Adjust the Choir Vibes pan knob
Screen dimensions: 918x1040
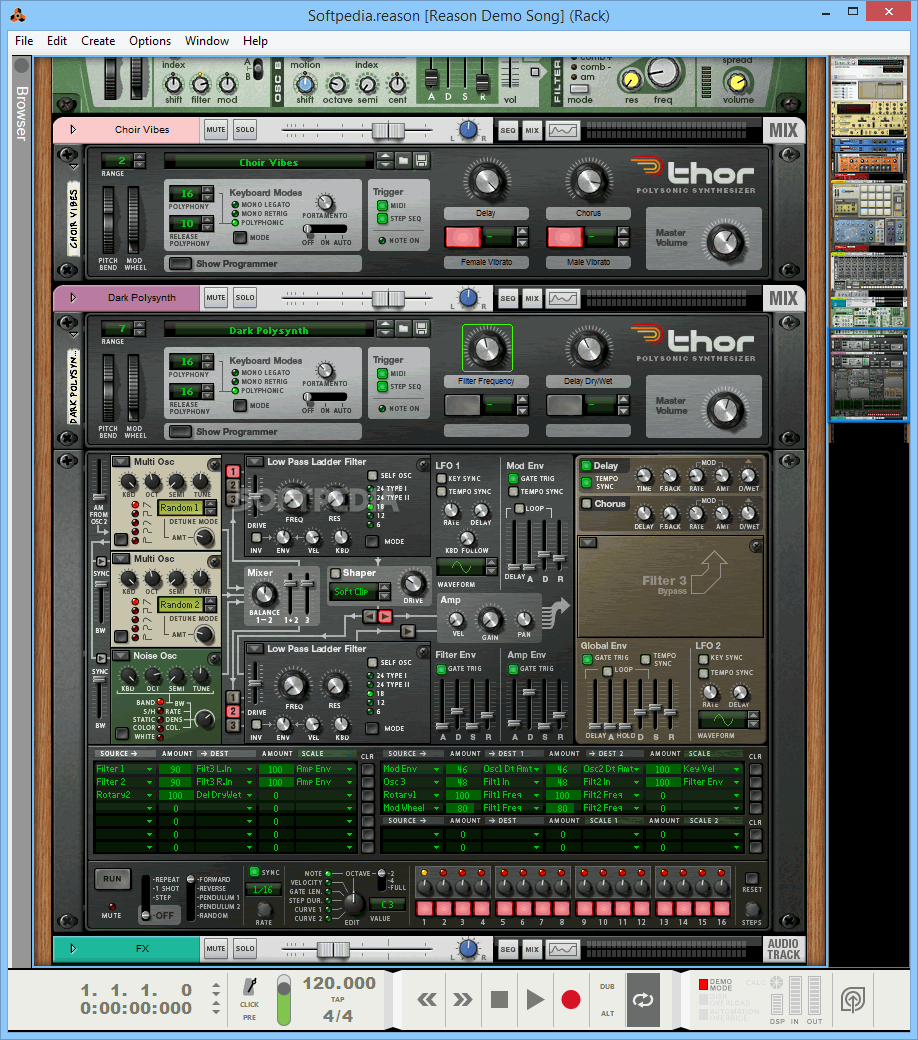[x=468, y=130]
